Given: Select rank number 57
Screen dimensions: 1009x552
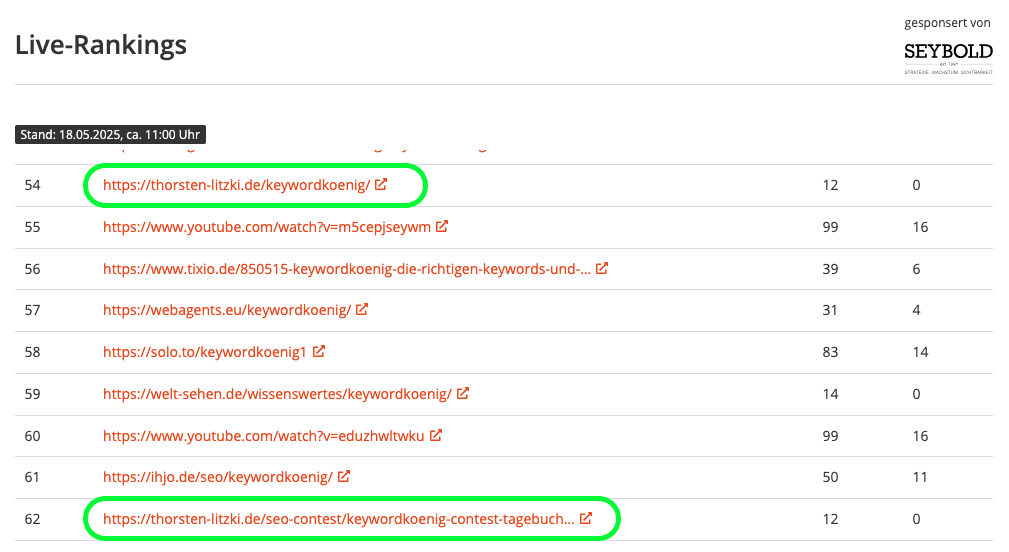Looking at the screenshot, I should tap(32, 310).
